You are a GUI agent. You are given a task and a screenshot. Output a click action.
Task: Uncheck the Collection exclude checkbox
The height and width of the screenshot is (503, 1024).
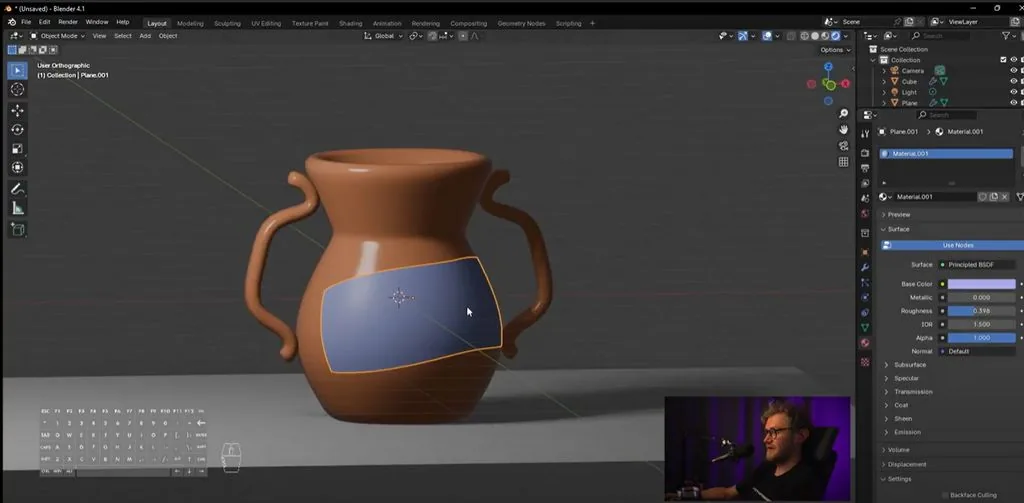1004,59
